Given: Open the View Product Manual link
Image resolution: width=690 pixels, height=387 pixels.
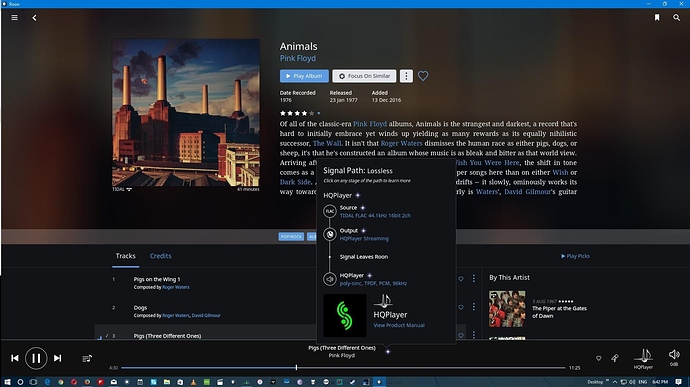Looking at the screenshot, I should 399,325.
